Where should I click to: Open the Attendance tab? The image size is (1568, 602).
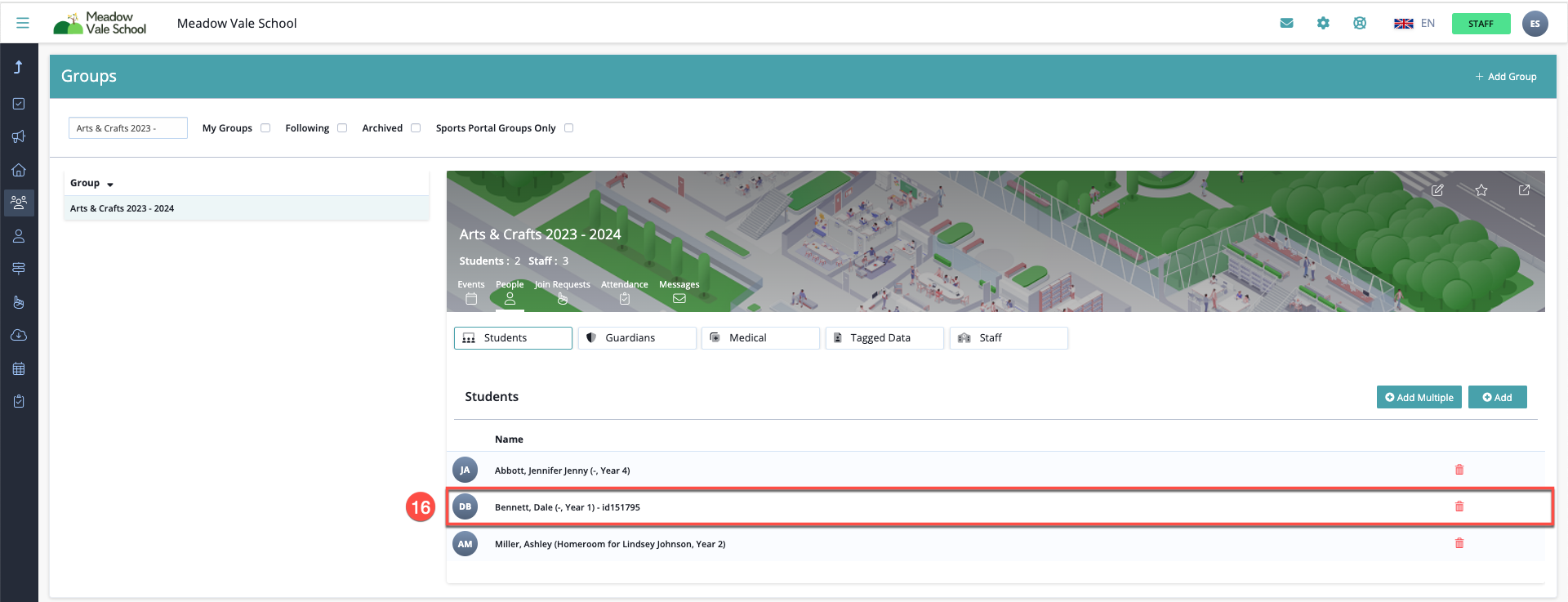point(625,292)
